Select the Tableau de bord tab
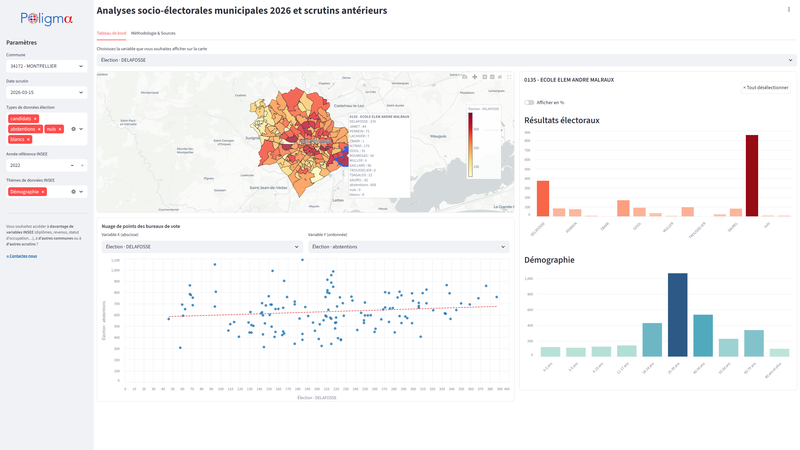Image resolution: width=800 pixels, height=450 pixels. click(x=111, y=33)
